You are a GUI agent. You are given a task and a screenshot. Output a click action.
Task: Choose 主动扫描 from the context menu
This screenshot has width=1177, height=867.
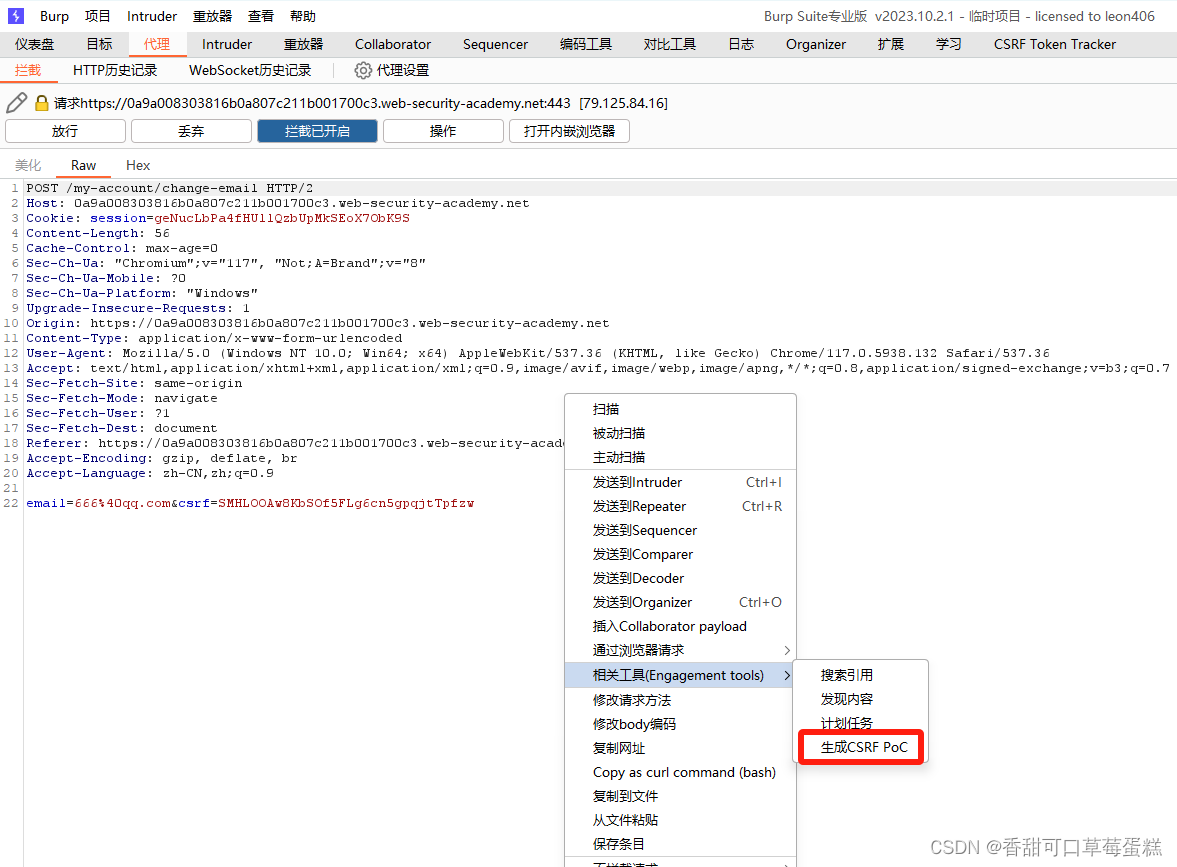(680, 457)
